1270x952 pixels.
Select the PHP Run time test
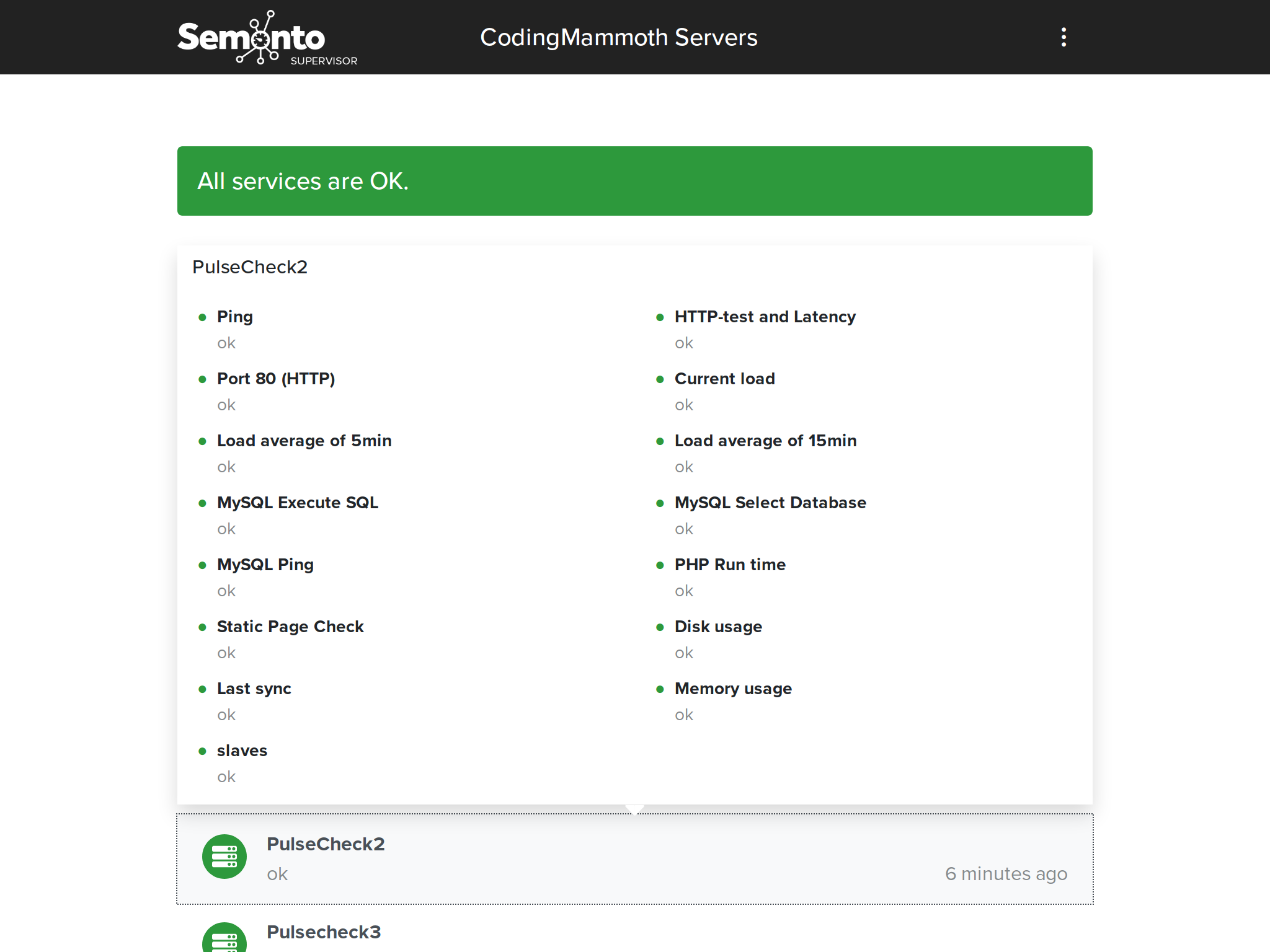pos(730,565)
